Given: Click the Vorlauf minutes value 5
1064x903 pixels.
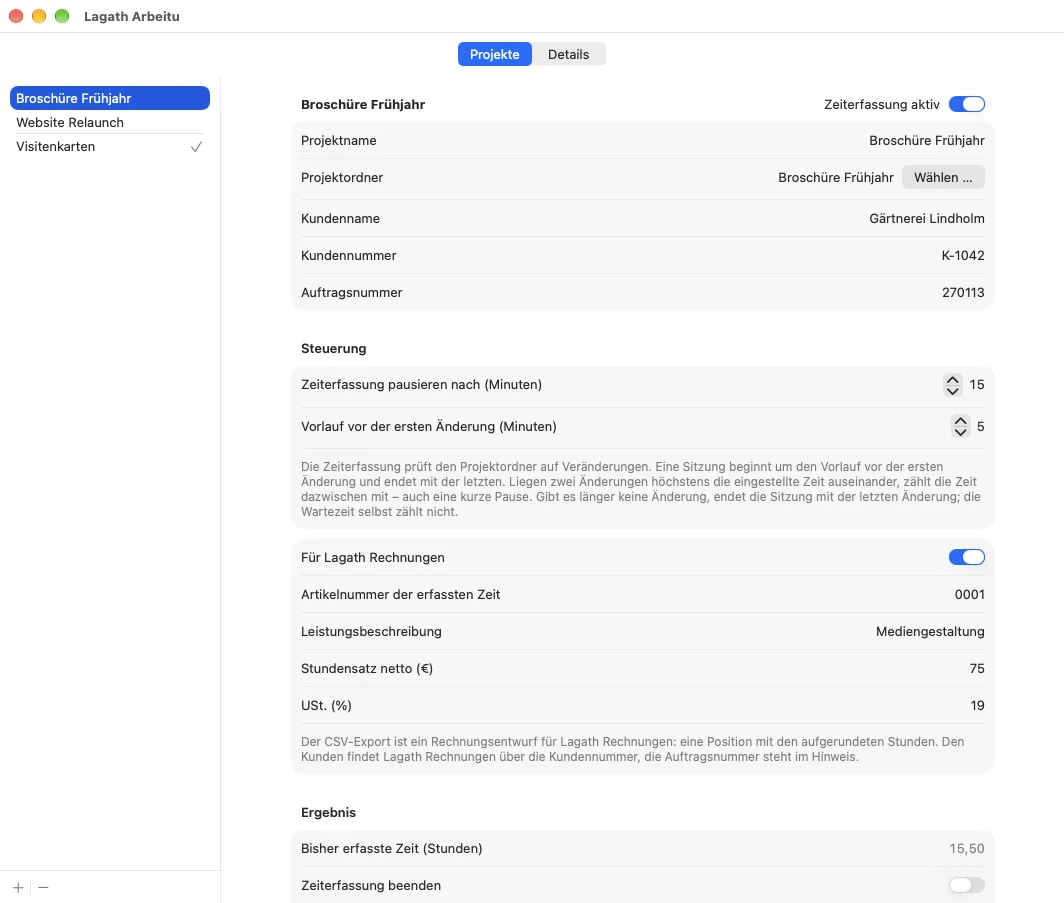Looking at the screenshot, I should point(981,427).
